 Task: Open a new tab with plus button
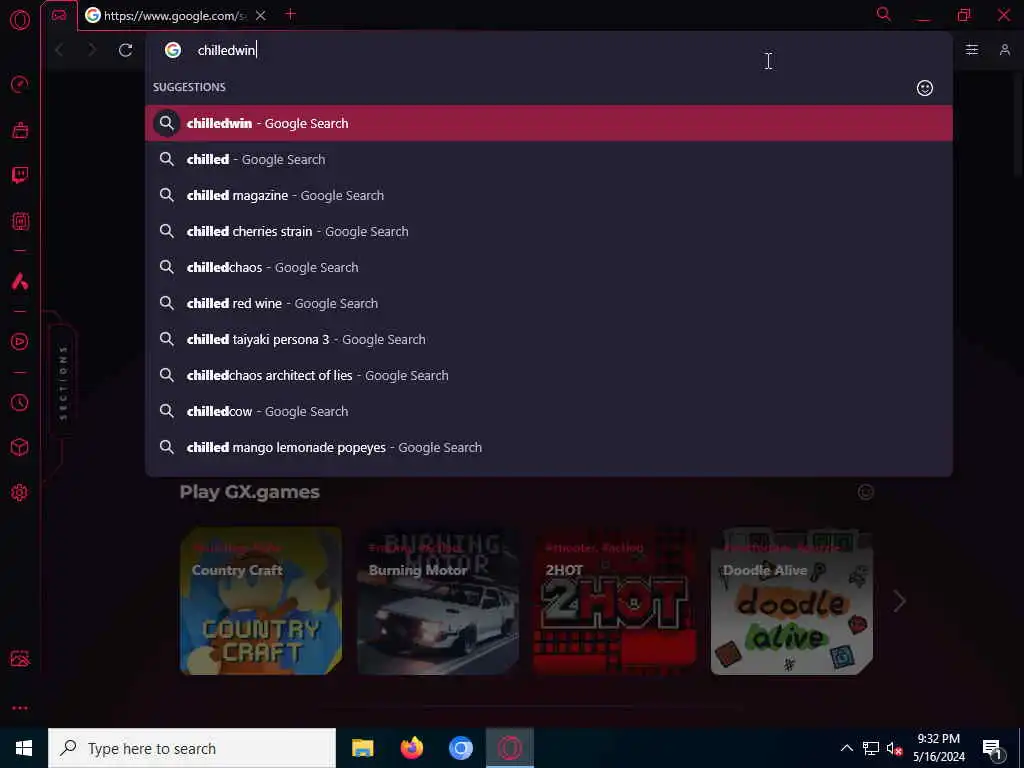point(291,14)
